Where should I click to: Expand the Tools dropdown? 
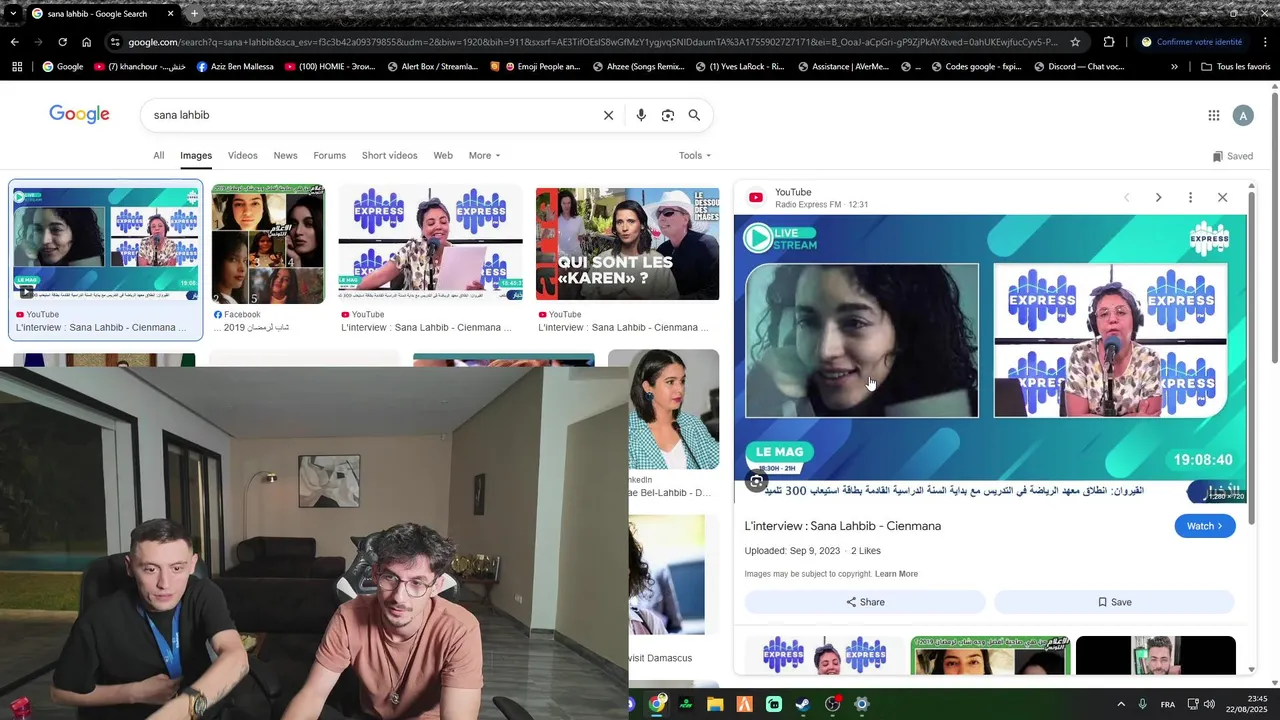click(x=695, y=155)
